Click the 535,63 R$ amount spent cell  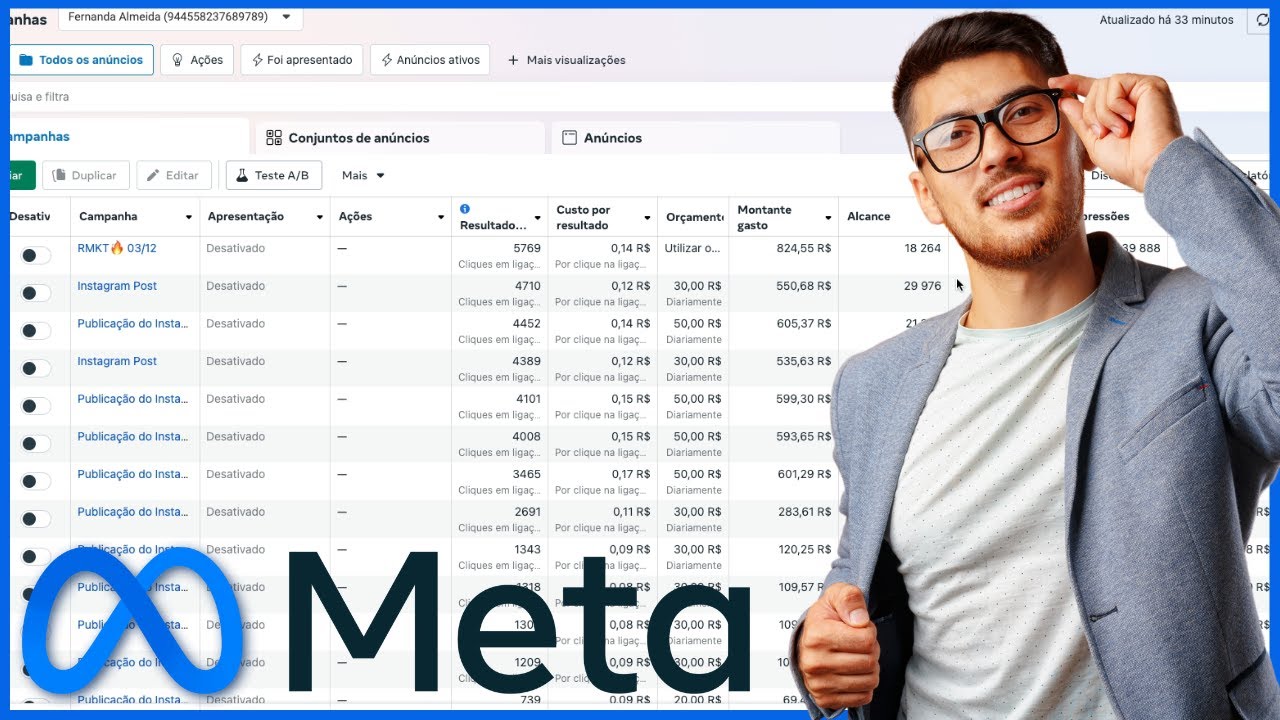point(803,361)
